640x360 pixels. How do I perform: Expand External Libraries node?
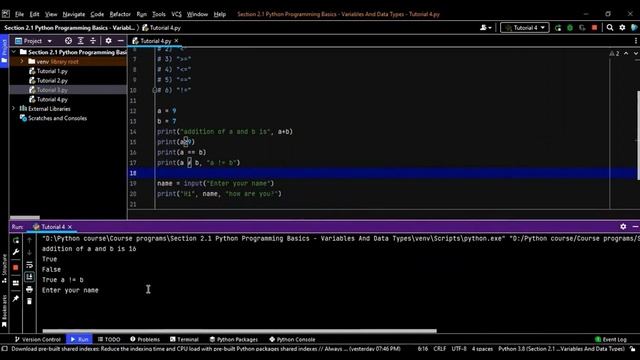click(14, 109)
